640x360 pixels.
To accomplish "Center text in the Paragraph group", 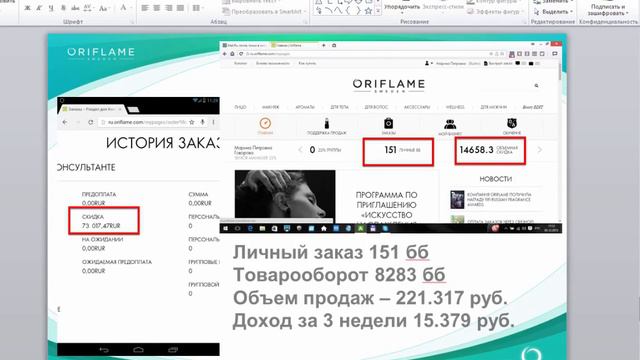I will point(156,8).
